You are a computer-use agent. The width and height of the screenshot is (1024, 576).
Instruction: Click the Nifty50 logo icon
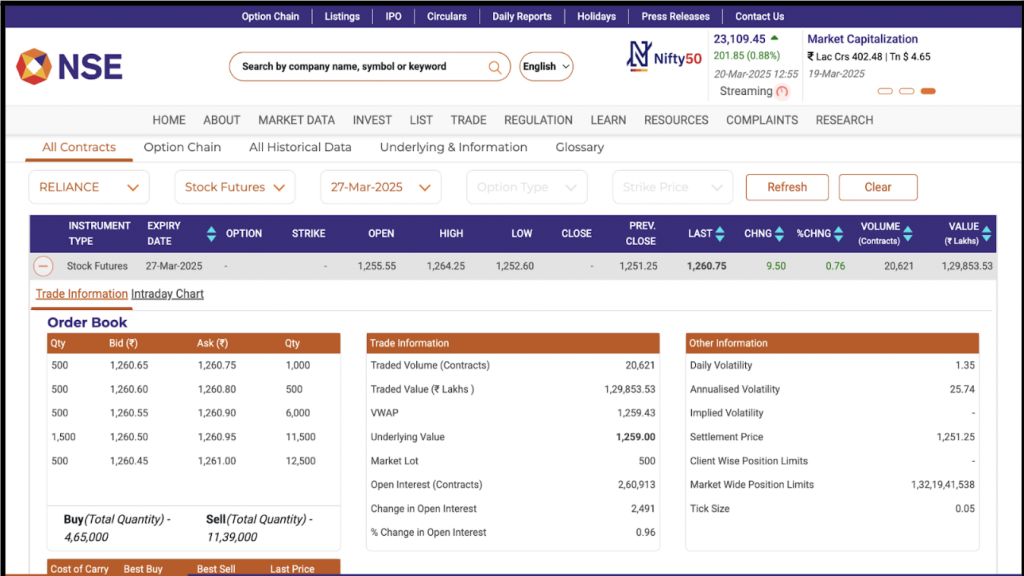(x=640, y=57)
